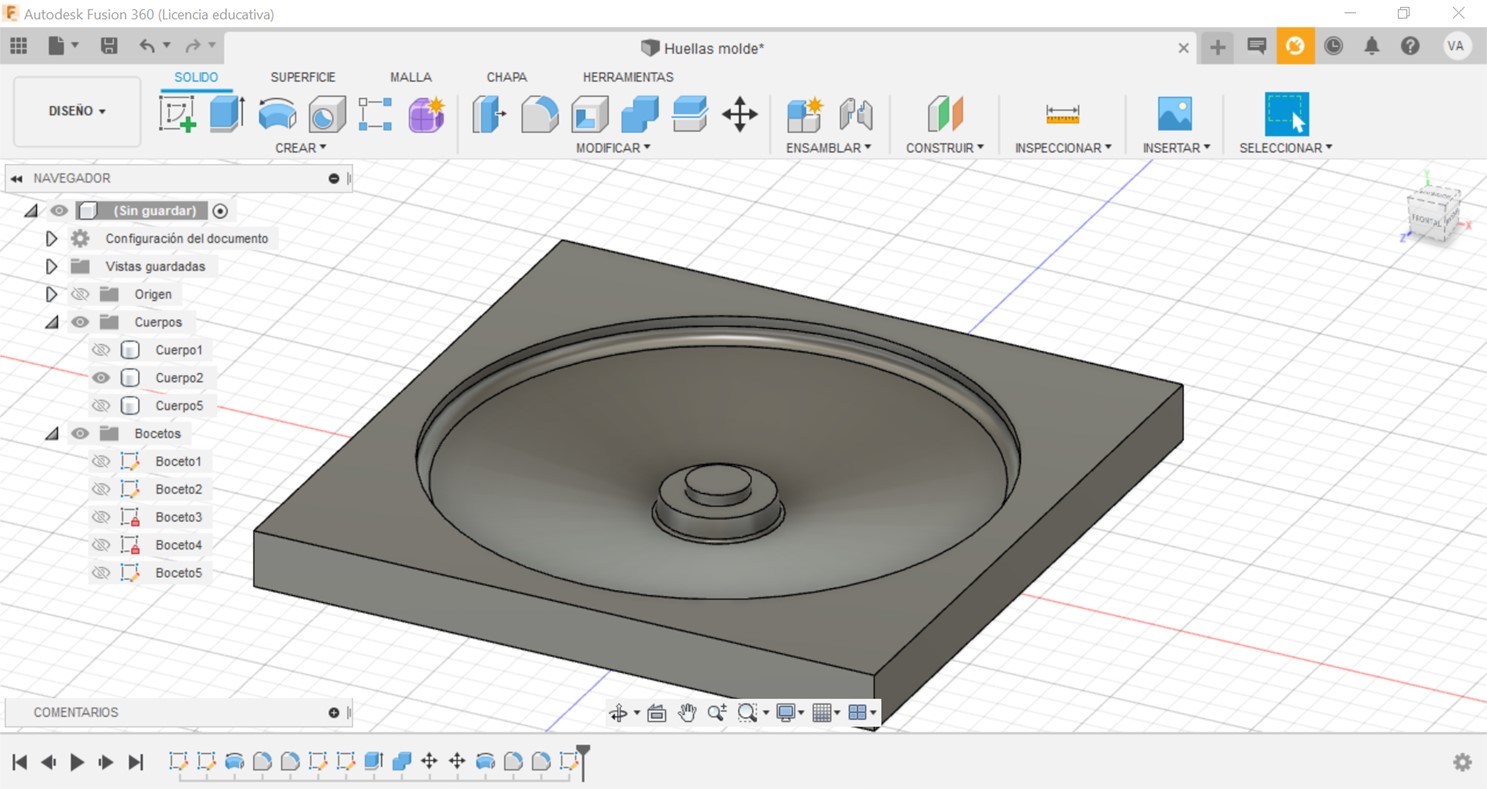The width and height of the screenshot is (1487, 789).
Task: Select the Rectangular Pattern tool
Action: point(376,114)
